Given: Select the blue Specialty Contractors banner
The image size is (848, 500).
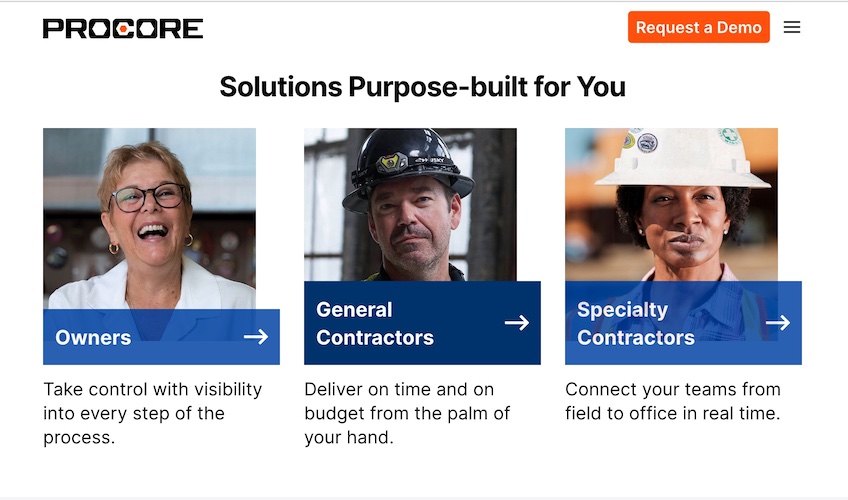Looking at the screenshot, I should [x=683, y=323].
